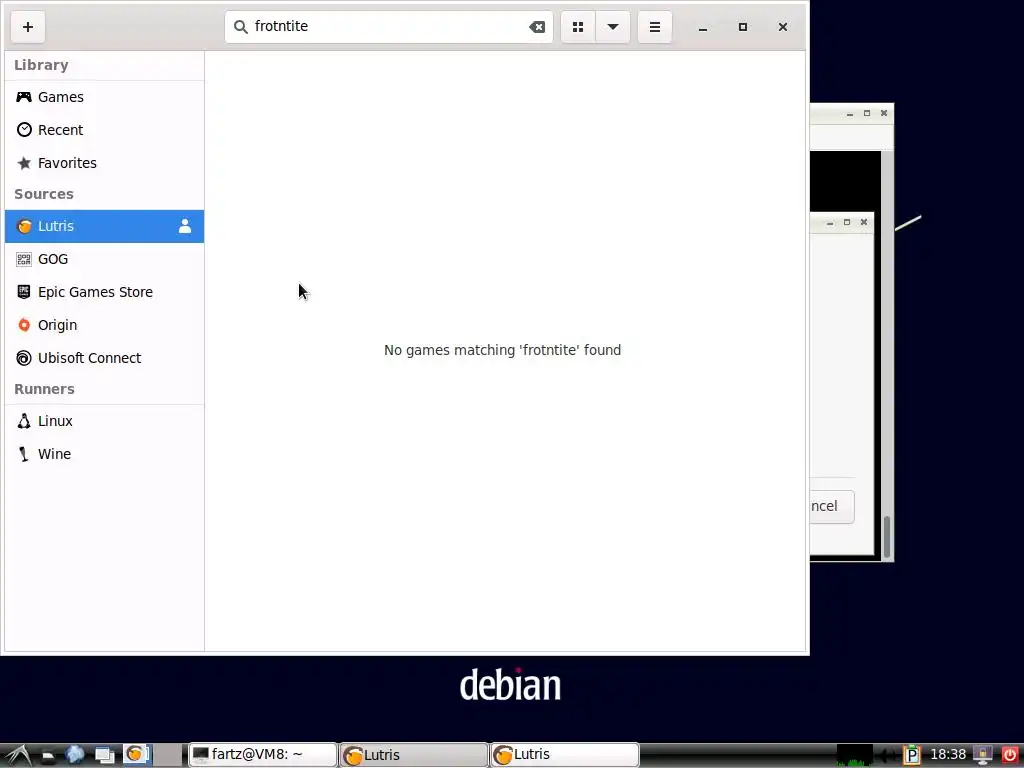This screenshot has height=768, width=1024.
Task: Click the GOG logo icon
Action: [x=24, y=259]
